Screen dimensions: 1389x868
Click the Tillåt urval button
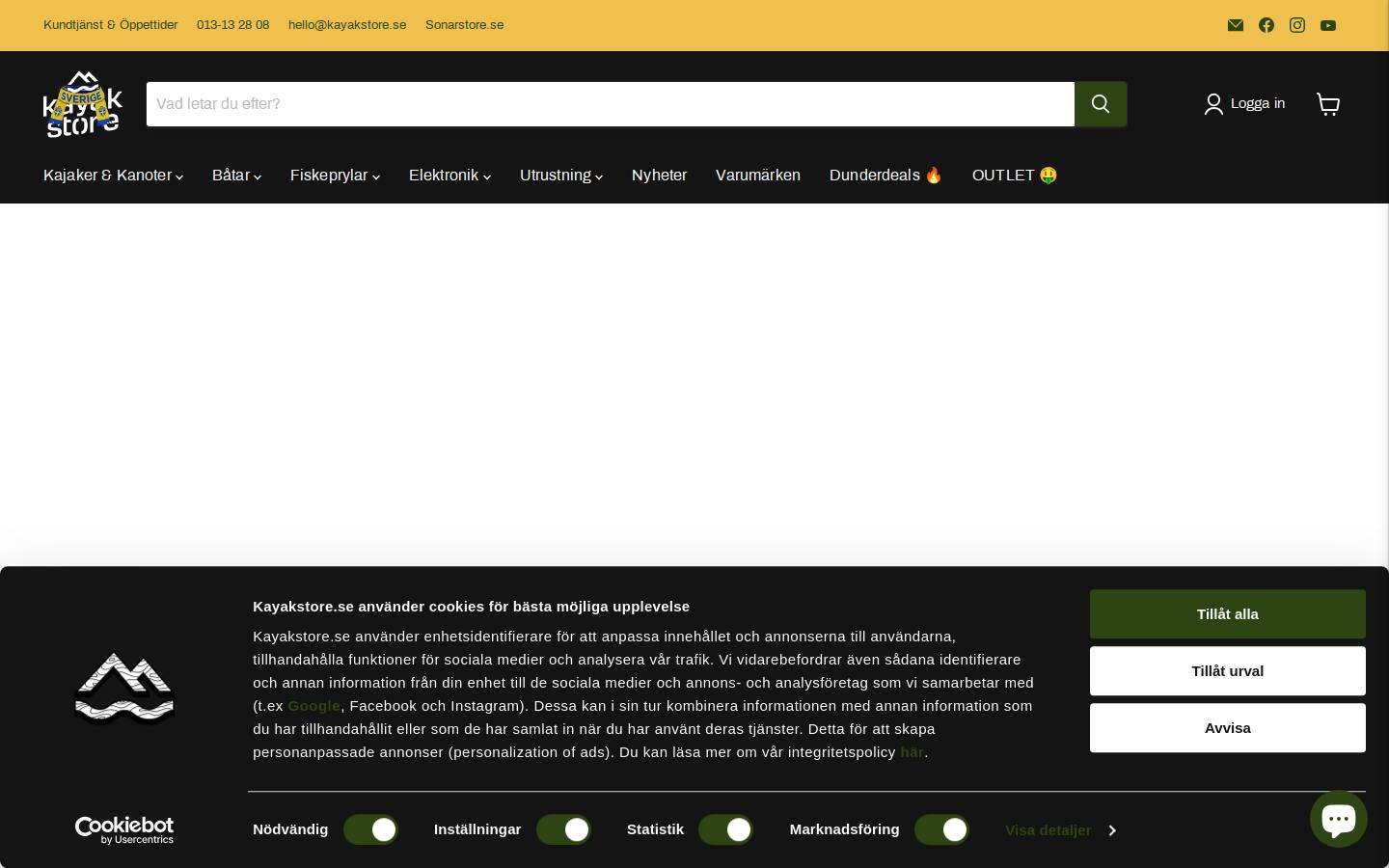pyautogui.click(x=1228, y=671)
